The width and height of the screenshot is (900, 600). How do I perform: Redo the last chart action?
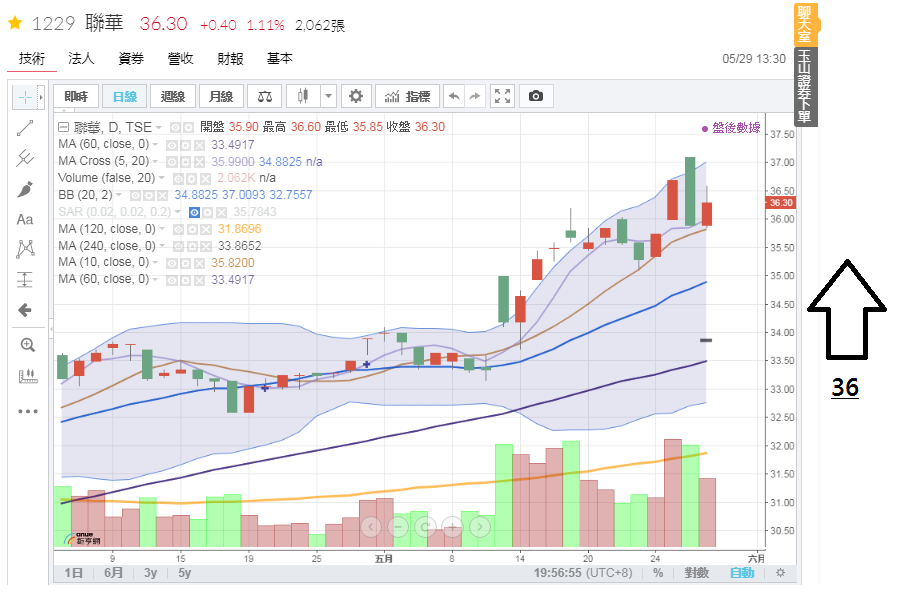475,96
